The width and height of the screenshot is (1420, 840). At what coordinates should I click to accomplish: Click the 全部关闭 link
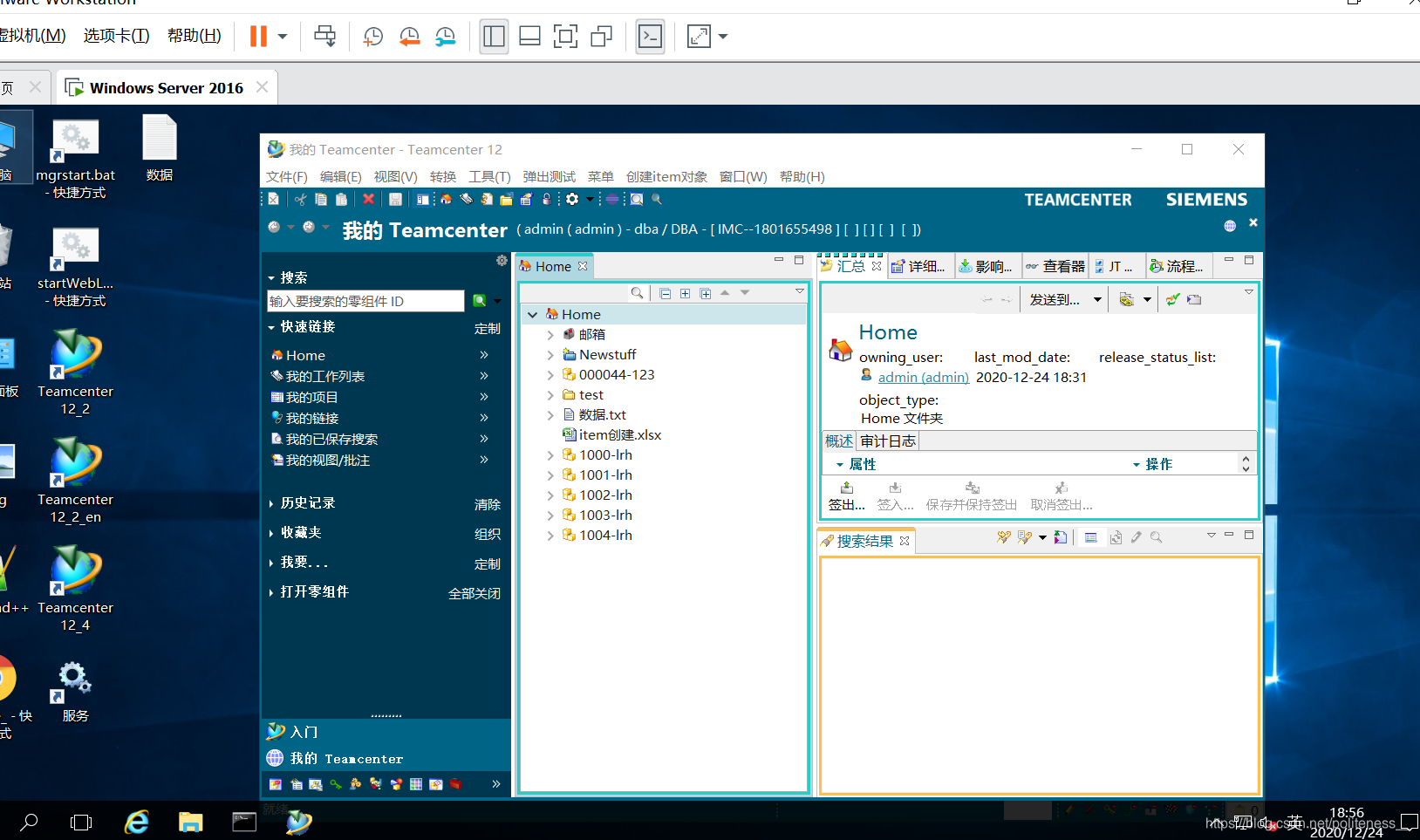click(x=474, y=594)
